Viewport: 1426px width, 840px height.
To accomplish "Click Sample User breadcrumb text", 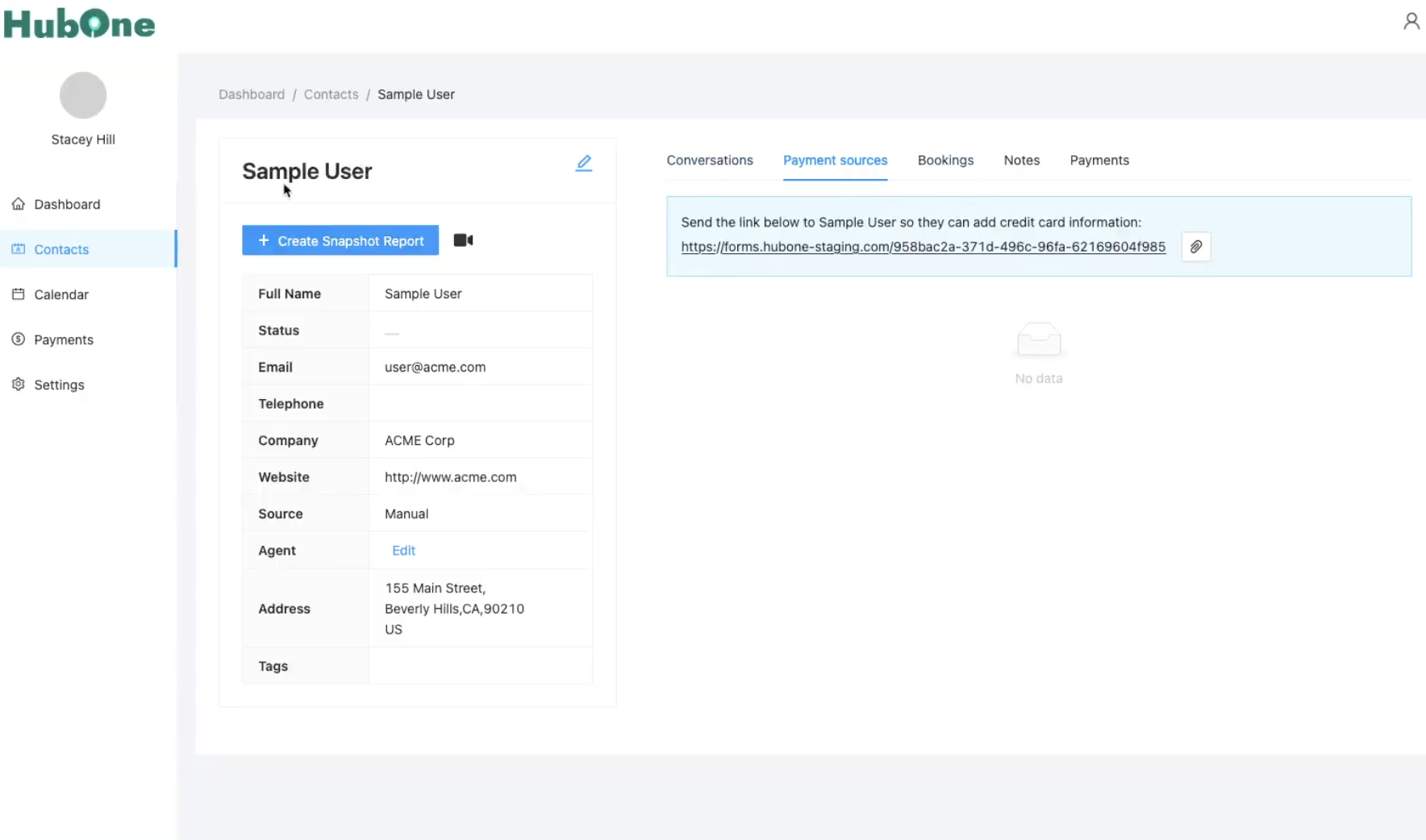I will pos(416,94).
